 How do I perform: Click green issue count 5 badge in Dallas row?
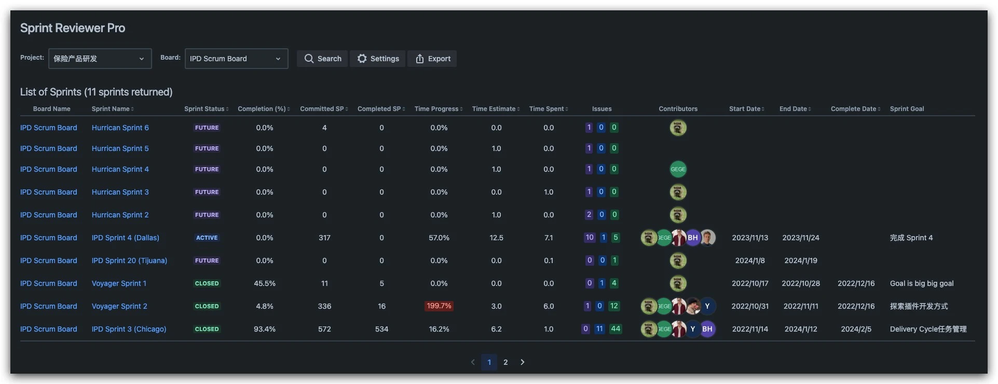[615, 238]
